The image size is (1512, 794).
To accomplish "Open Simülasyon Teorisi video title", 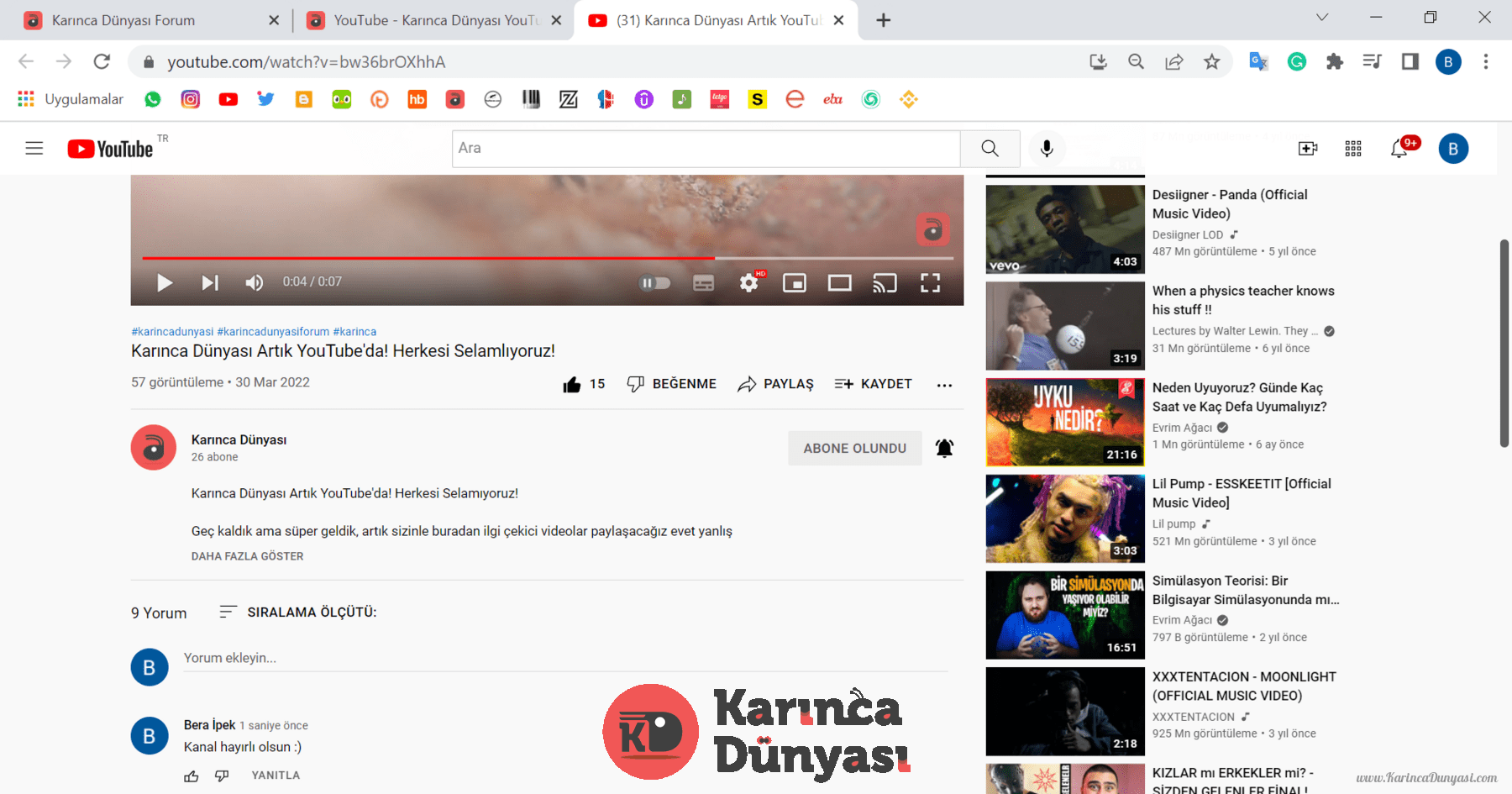I will [1246, 590].
